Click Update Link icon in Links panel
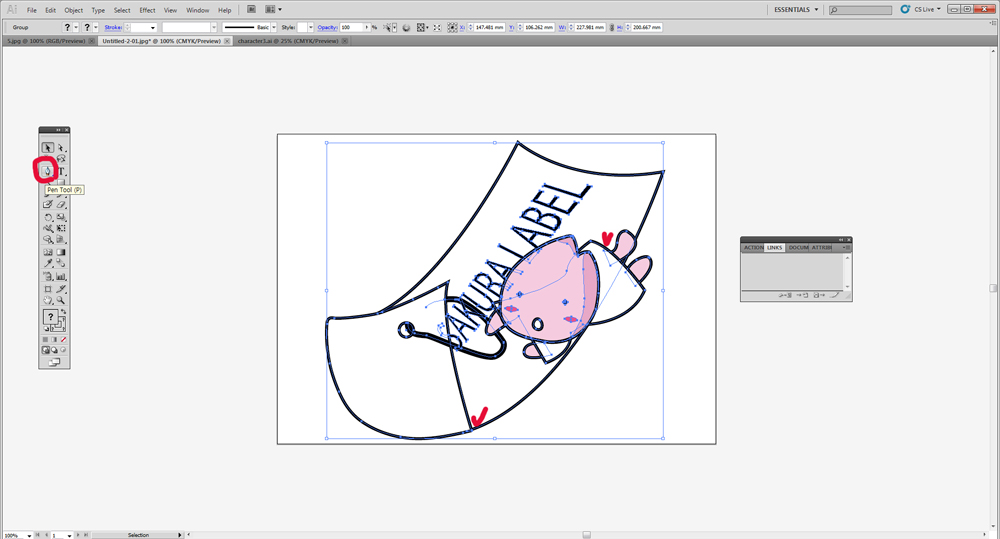Screen dimensions: 1000x539 pyautogui.click(x=819, y=295)
